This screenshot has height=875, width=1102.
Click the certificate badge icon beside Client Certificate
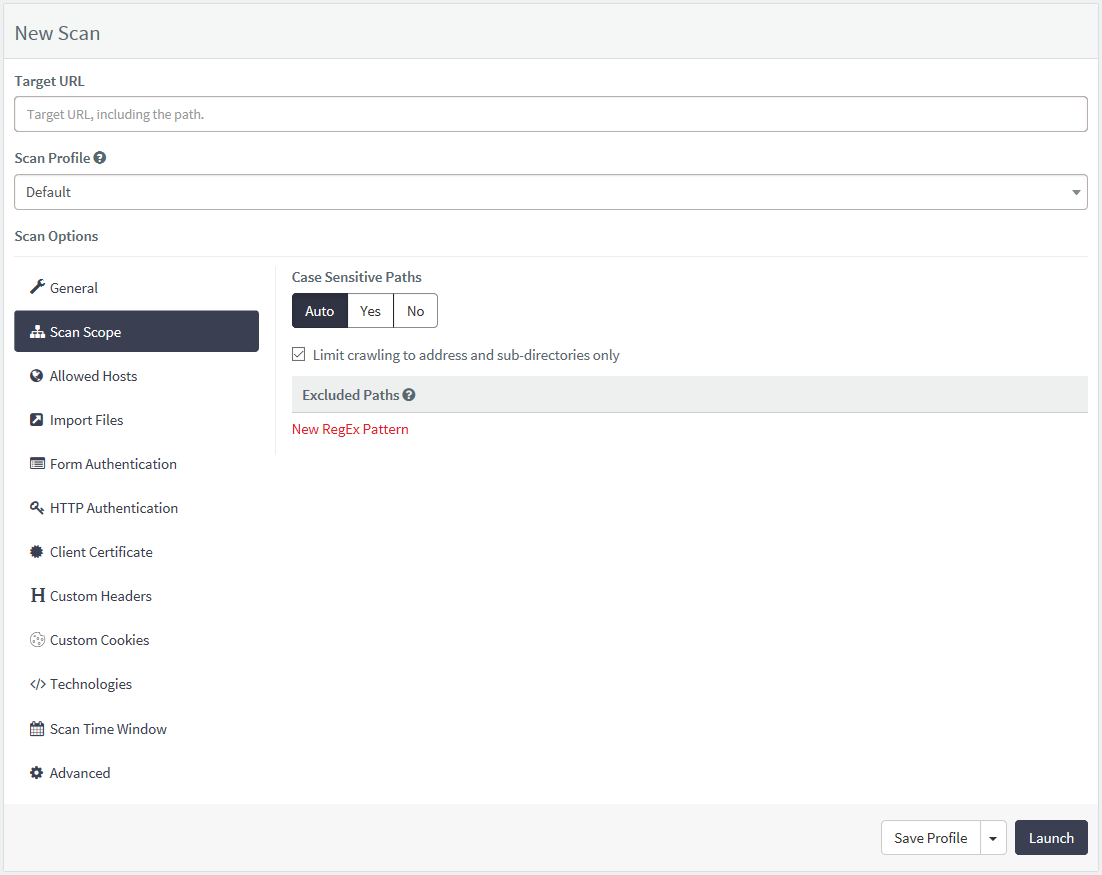coord(37,552)
